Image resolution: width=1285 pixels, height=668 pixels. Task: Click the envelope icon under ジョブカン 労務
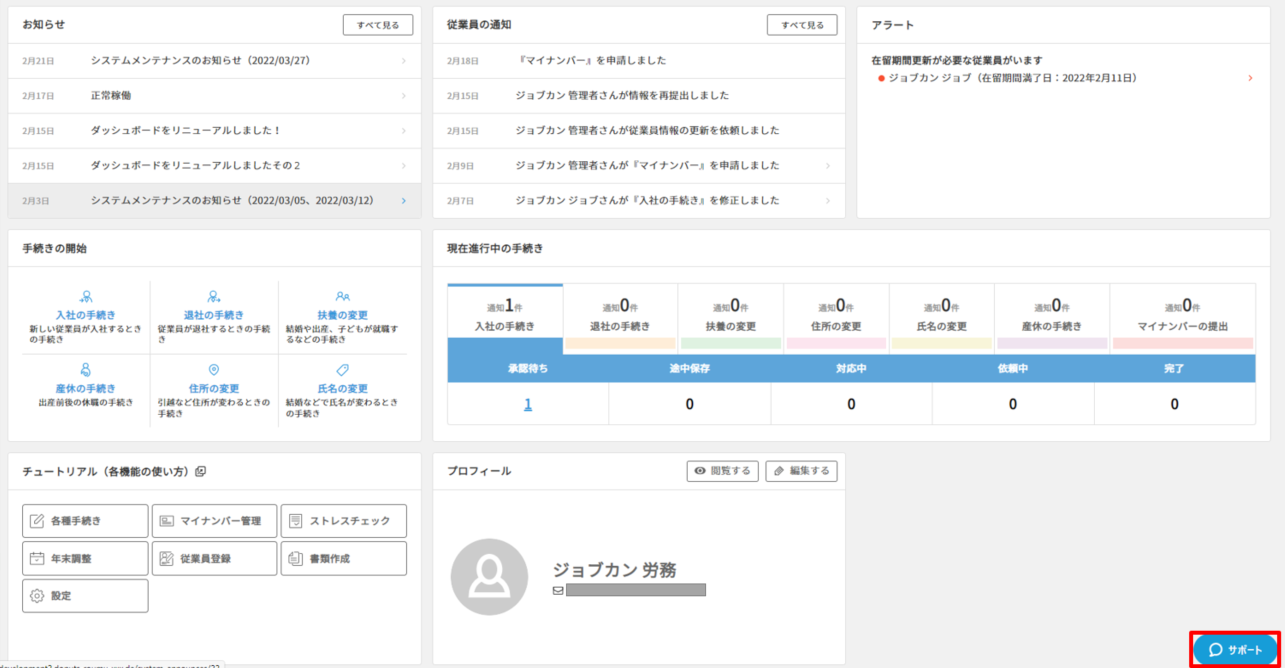558,591
